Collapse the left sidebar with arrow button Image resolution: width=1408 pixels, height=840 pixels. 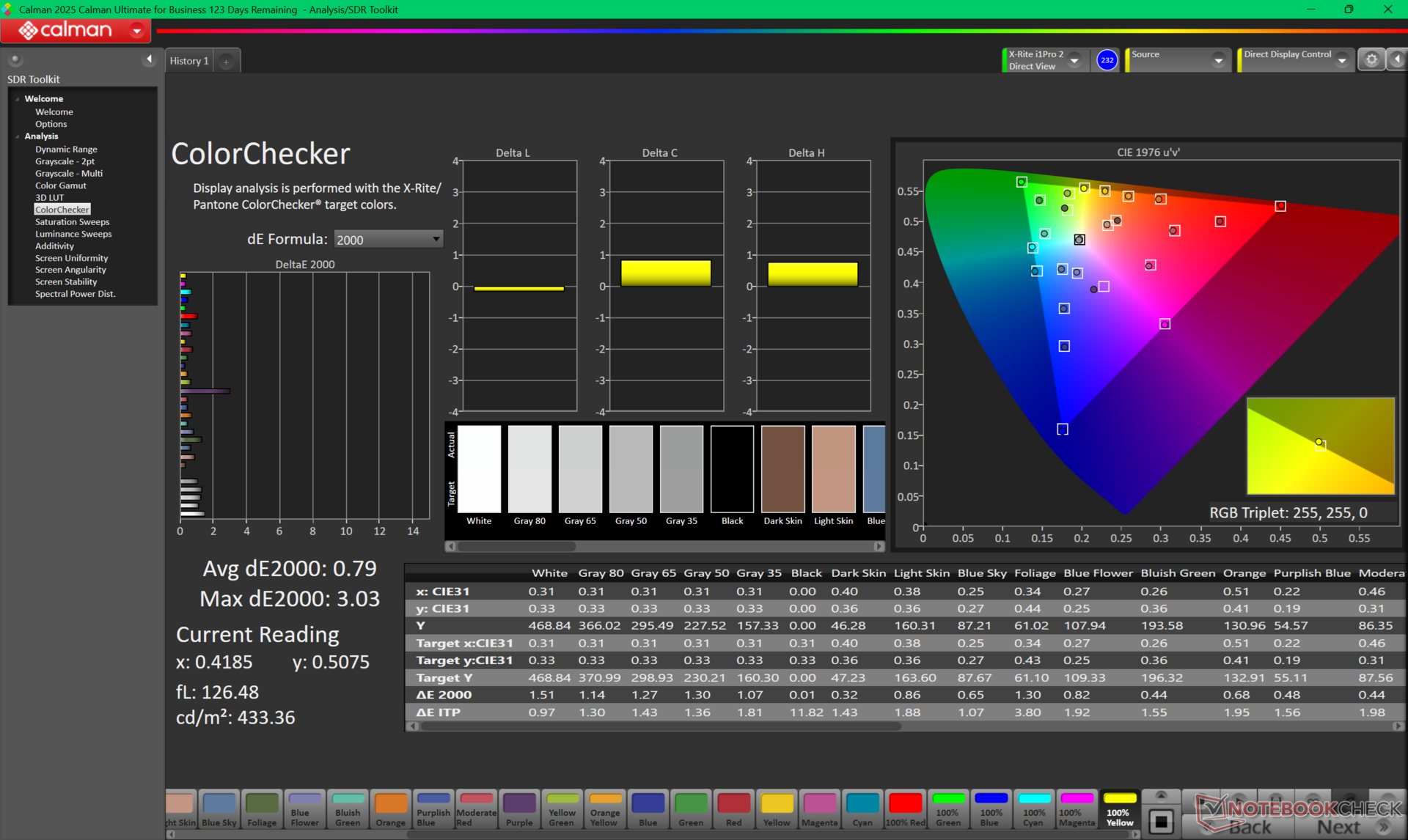(150, 59)
